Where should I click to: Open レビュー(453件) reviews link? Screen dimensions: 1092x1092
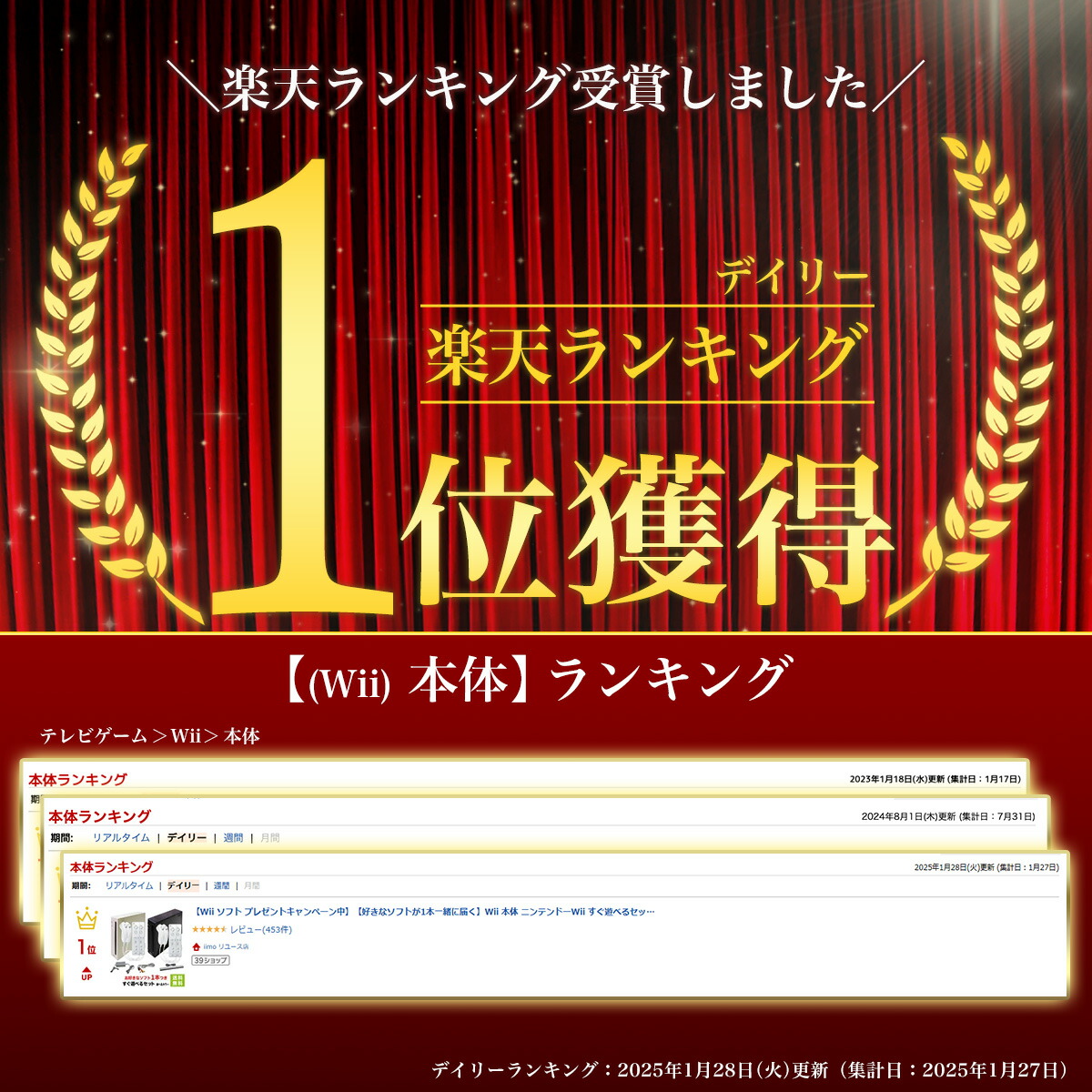pyautogui.click(x=260, y=930)
